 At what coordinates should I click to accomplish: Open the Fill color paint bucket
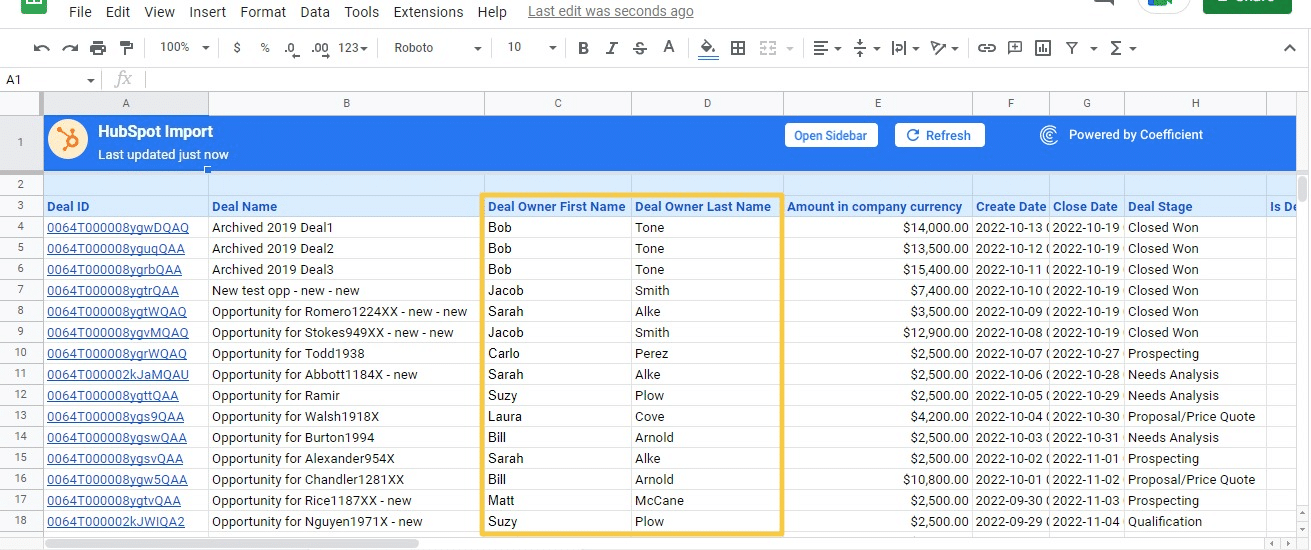click(x=708, y=48)
